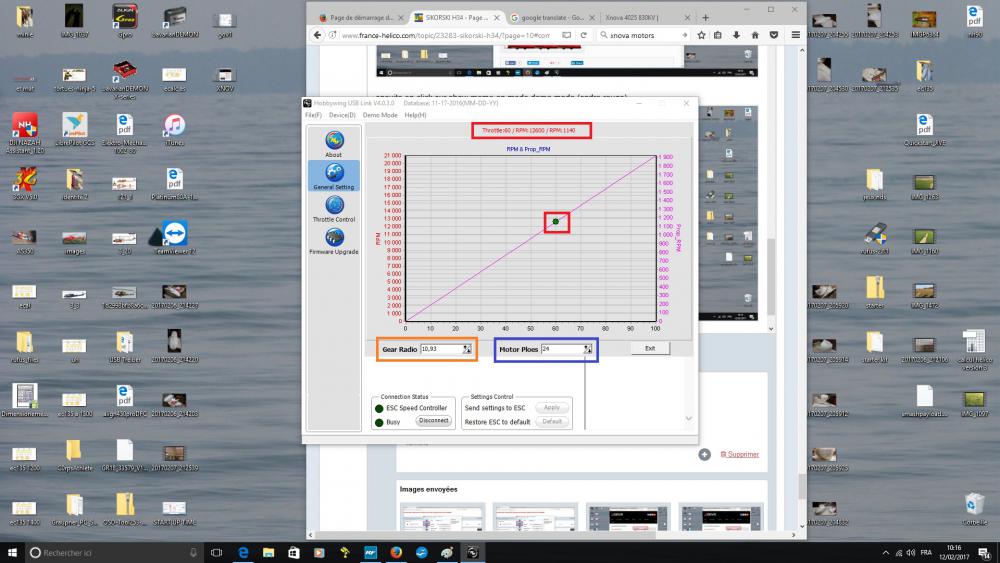Click the Pocket shield icon in Firefox toolbar
Image resolution: width=1000 pixels, height=563 pixels.
774,35
